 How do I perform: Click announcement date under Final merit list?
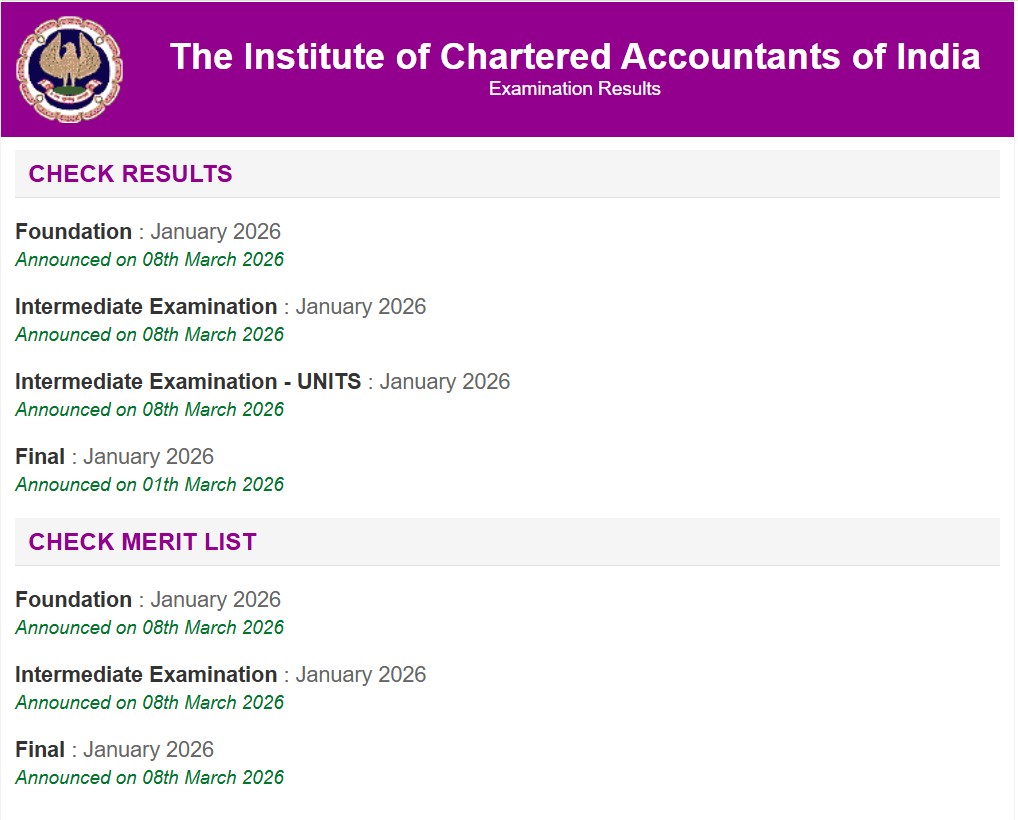[149, 777]
